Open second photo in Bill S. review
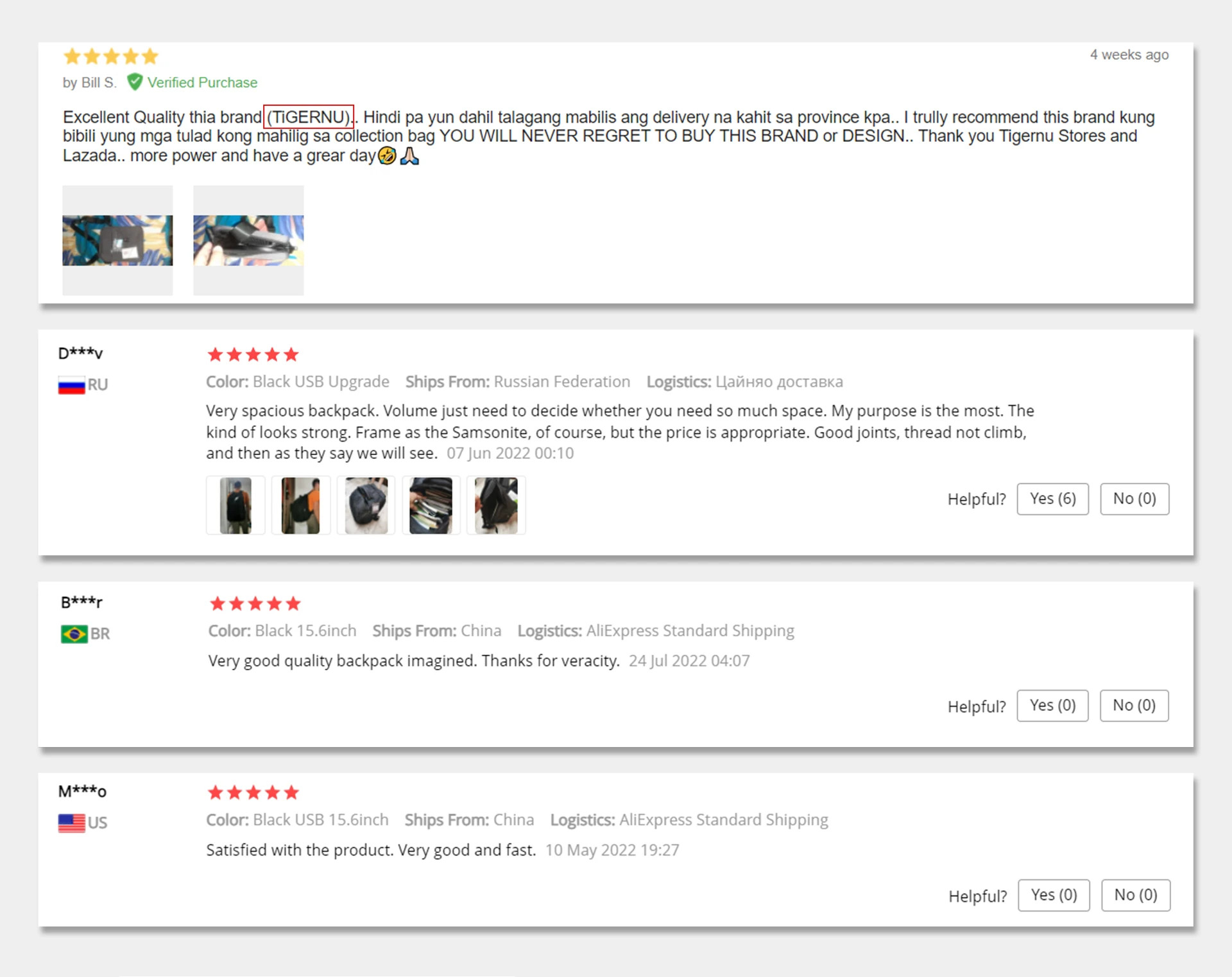 pos(248,241)
